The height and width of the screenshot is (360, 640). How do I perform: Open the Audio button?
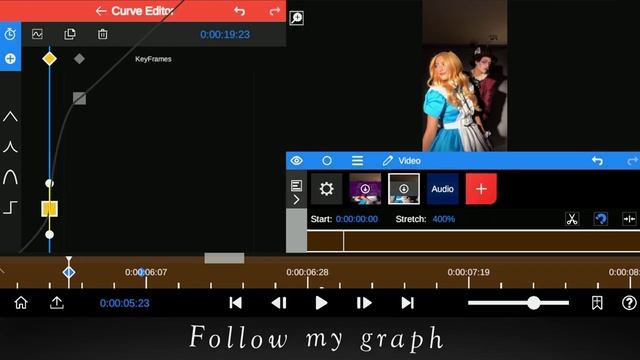(442, 189)
